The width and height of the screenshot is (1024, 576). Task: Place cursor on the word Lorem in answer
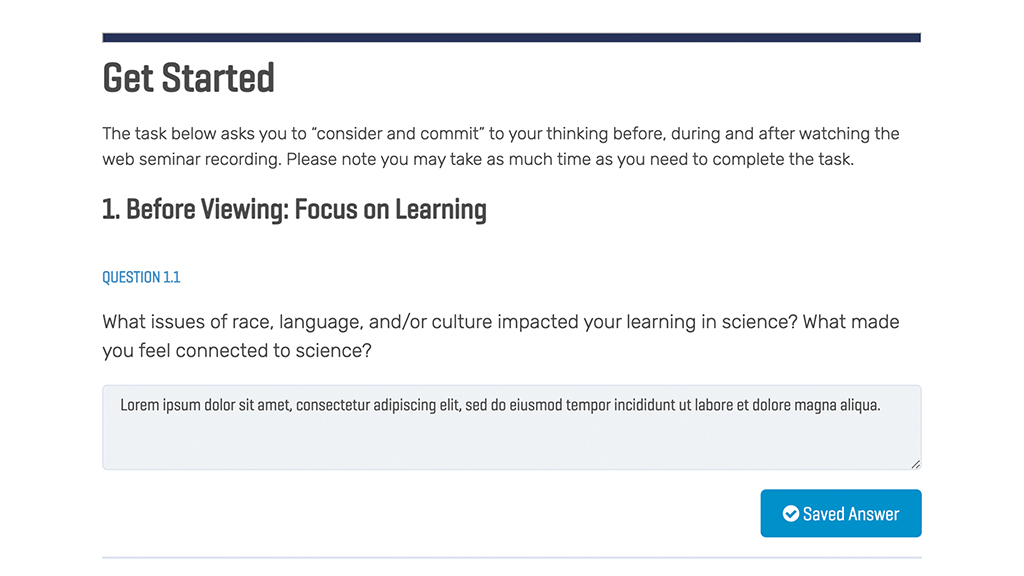tap(139, 405)
